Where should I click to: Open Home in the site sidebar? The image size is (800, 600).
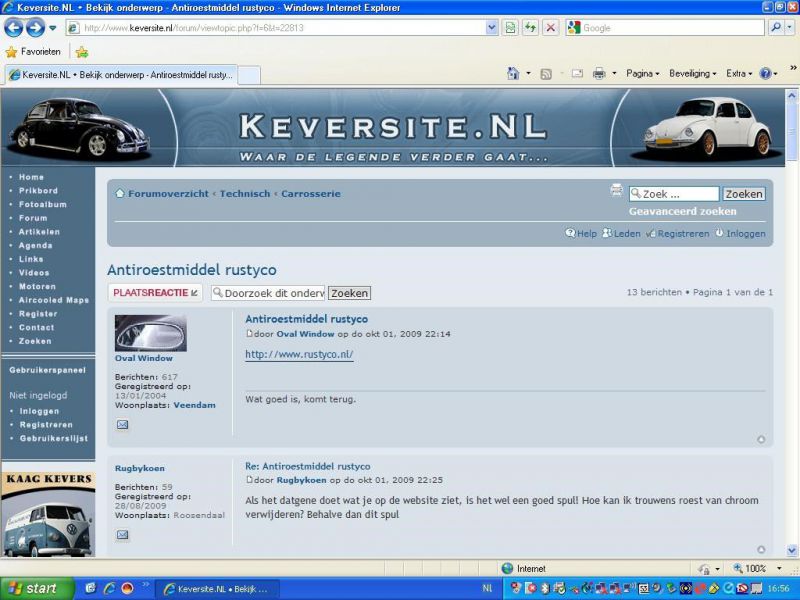click(31, 177)
